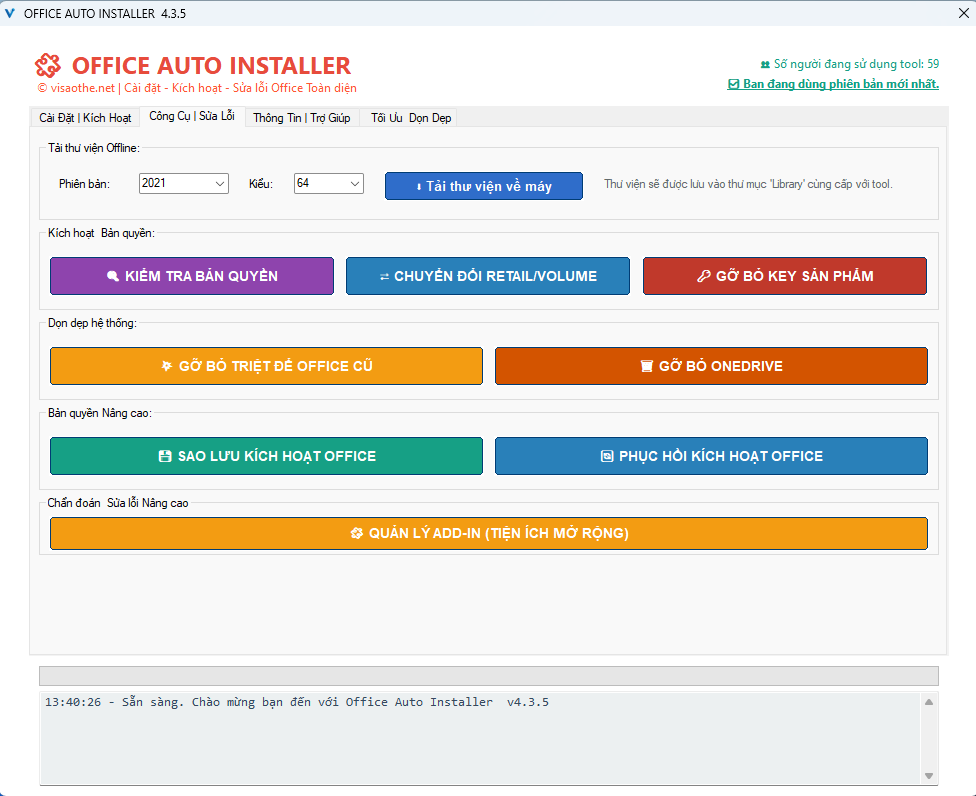Click the users icon beside 'Số người đang sử dụng'
This screenshot has height=796, width=976.
[x=765, y=64]
